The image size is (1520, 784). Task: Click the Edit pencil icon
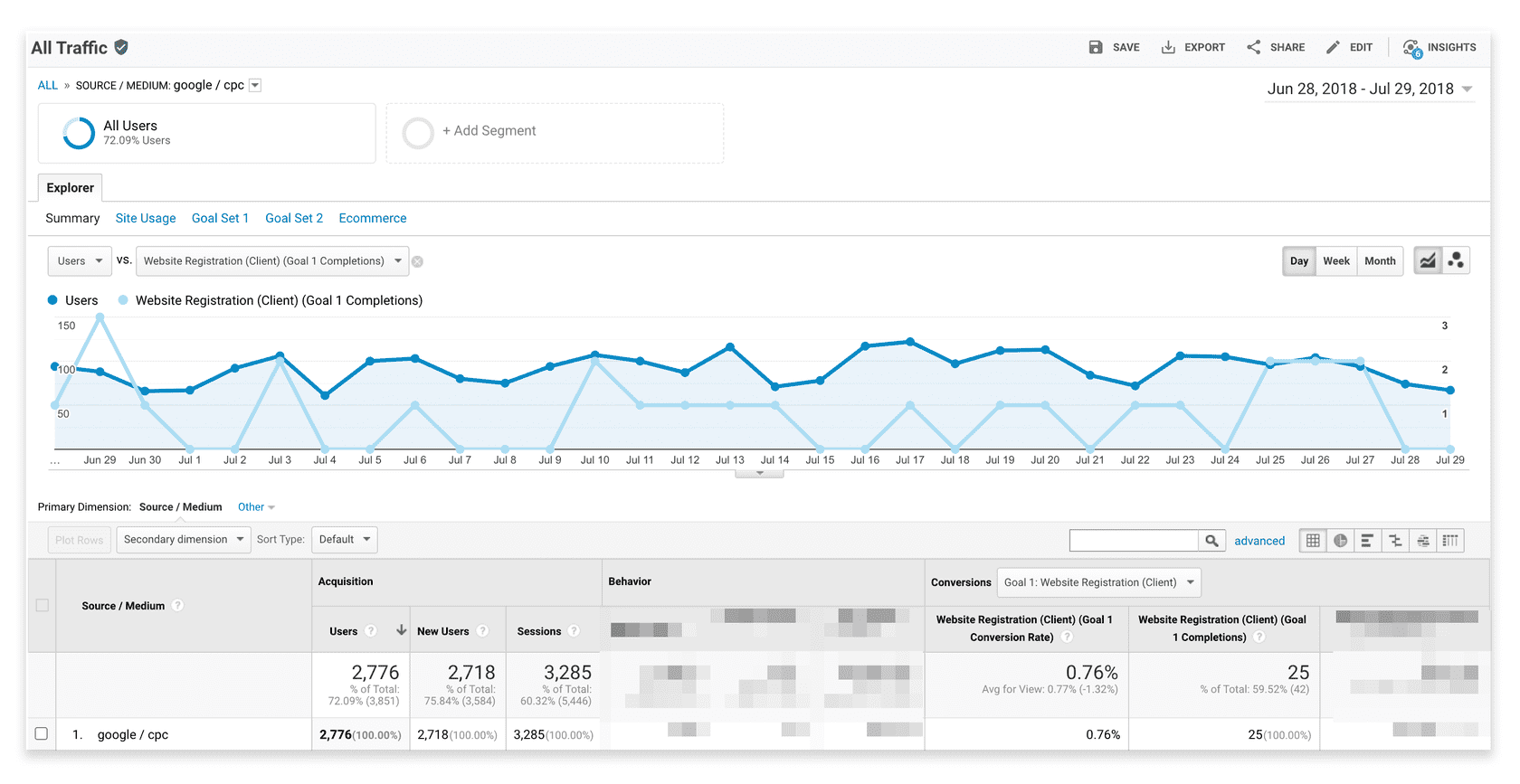1333,47
